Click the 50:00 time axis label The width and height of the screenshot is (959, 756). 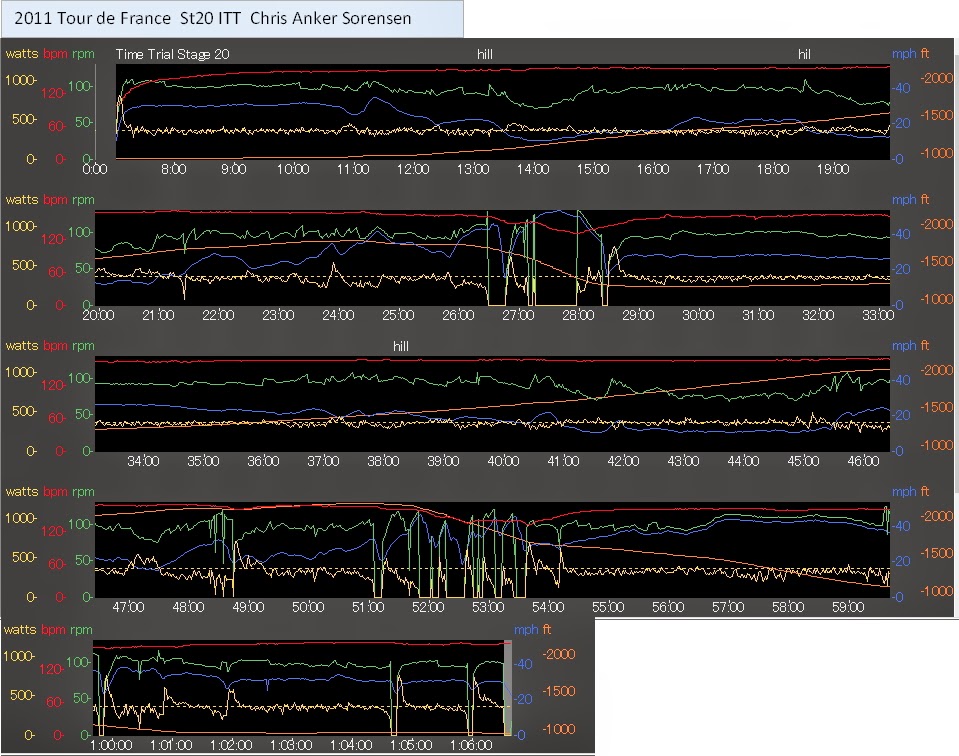[x=308, y=607]
